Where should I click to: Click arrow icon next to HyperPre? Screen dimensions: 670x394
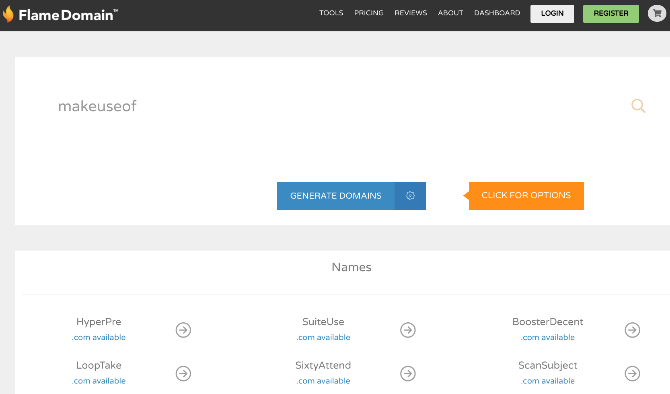183,330
